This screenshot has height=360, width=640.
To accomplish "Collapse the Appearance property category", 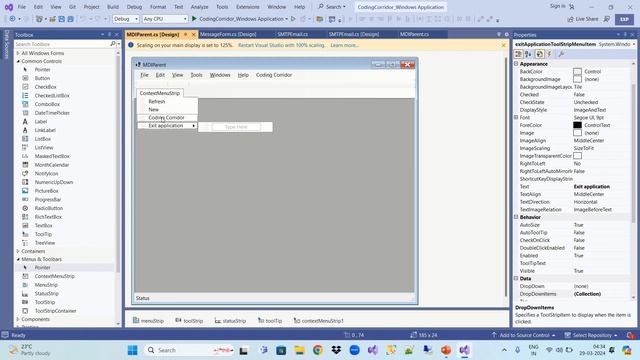I will pyautogui.click(x=516, y=64).
